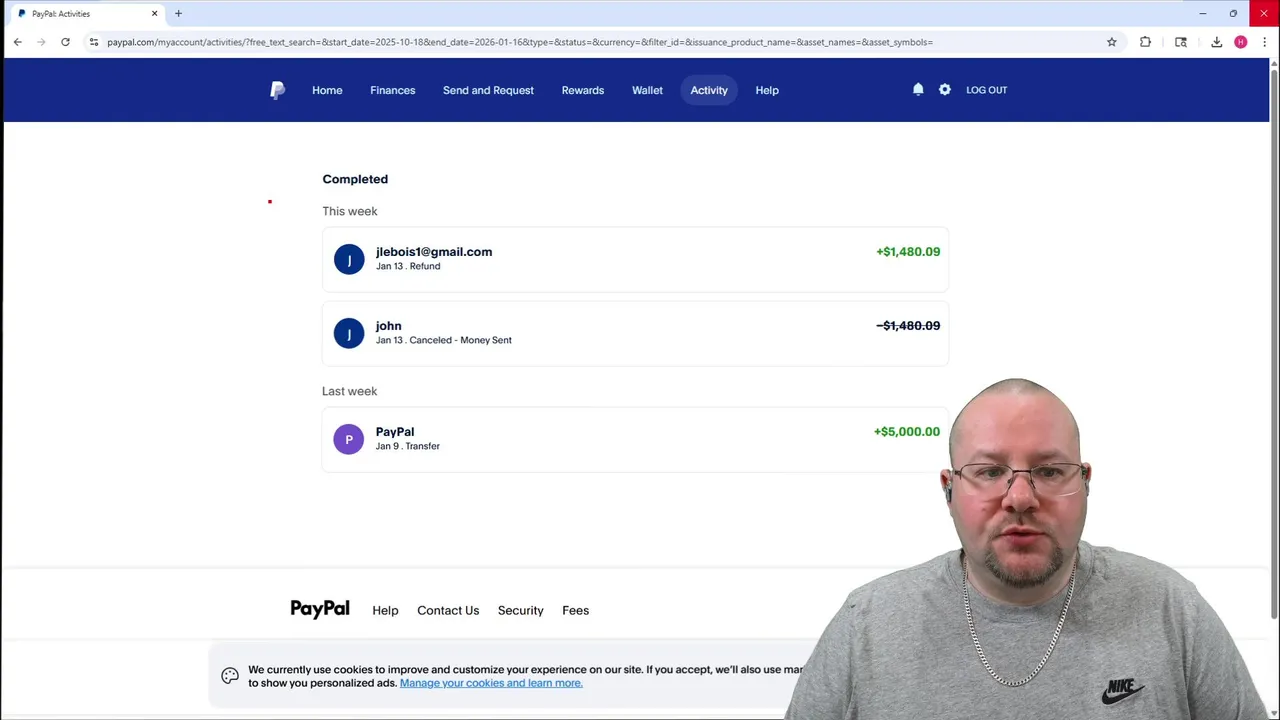Viewport: 1280px width, 720px height.
Task: Click the +$5,000.00 transfer amount
Action: 907,432
